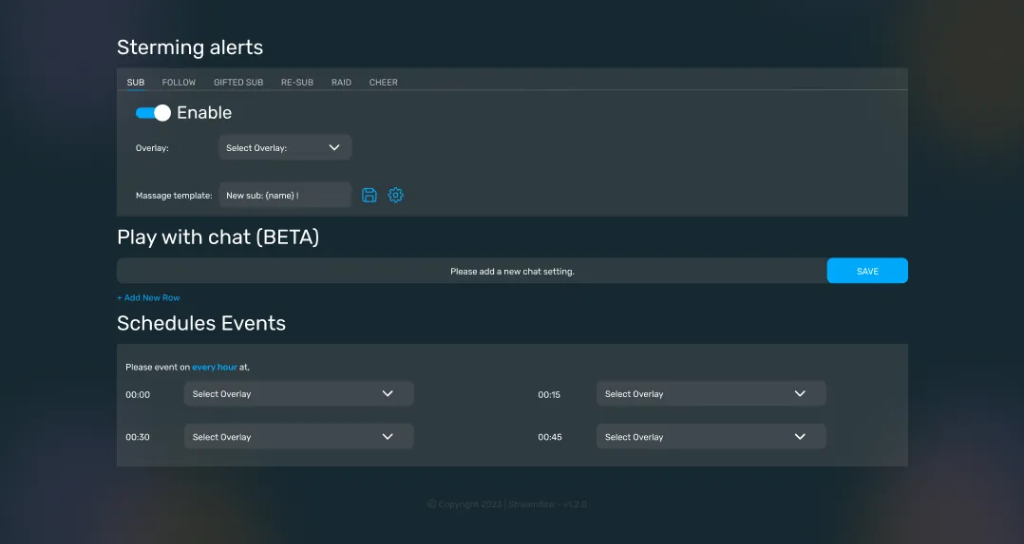1024x544 pixels.
Task: Open message template settings gear icon
Action: click(396, 195)
